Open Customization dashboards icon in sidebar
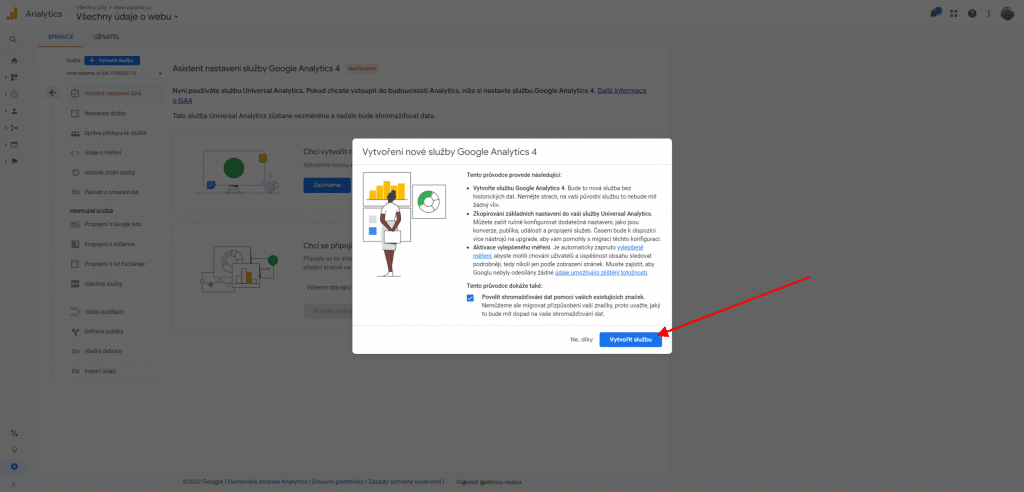Image resolution: width=1024 pixels, height=492 pixels. (14, 77)
